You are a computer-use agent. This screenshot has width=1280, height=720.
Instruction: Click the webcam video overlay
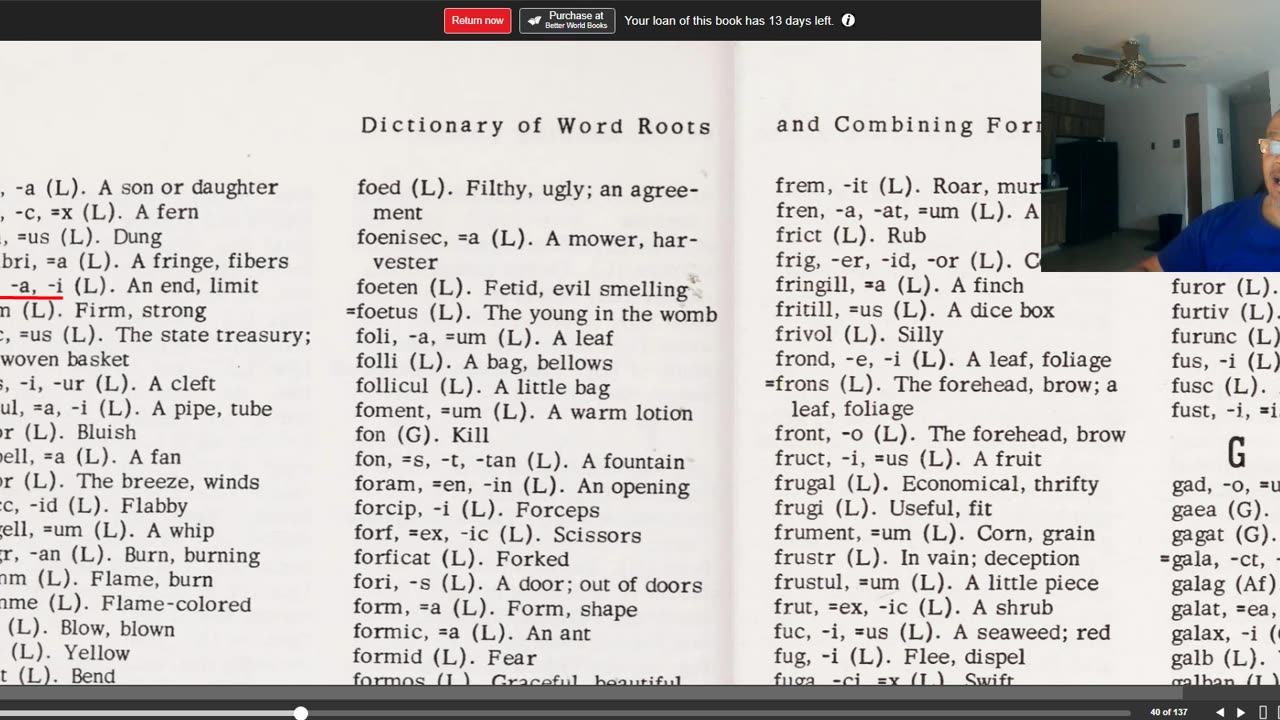click(1160, 136)
